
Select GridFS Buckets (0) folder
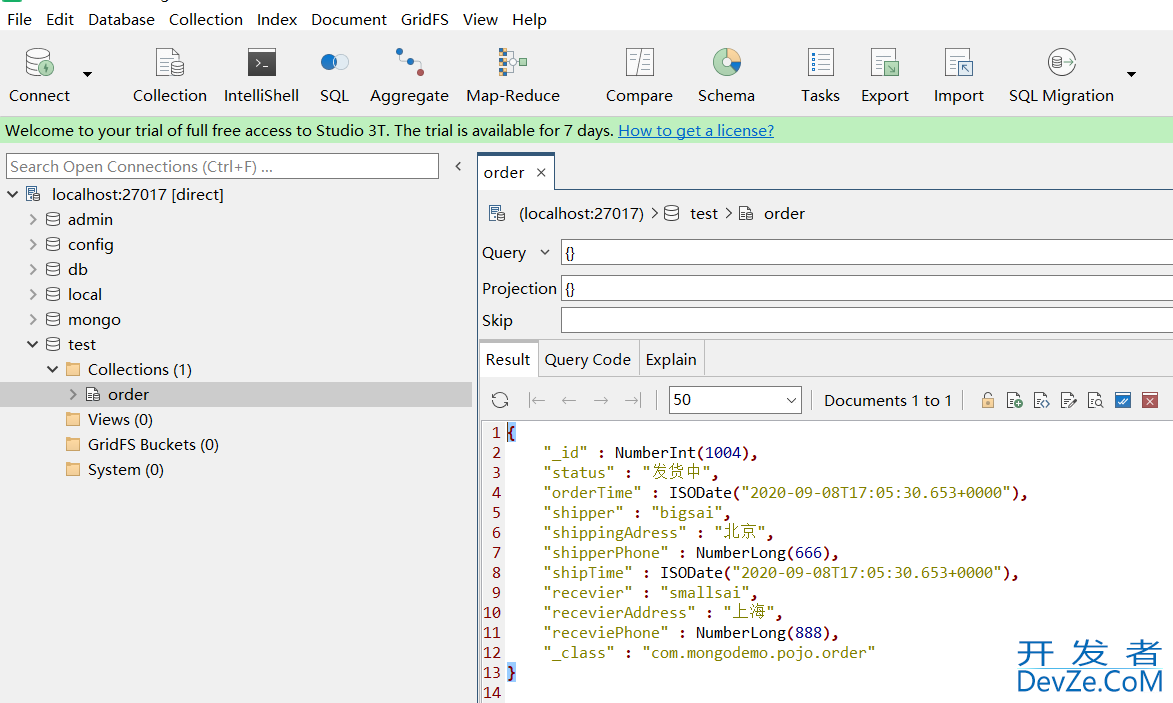[153, 444]
